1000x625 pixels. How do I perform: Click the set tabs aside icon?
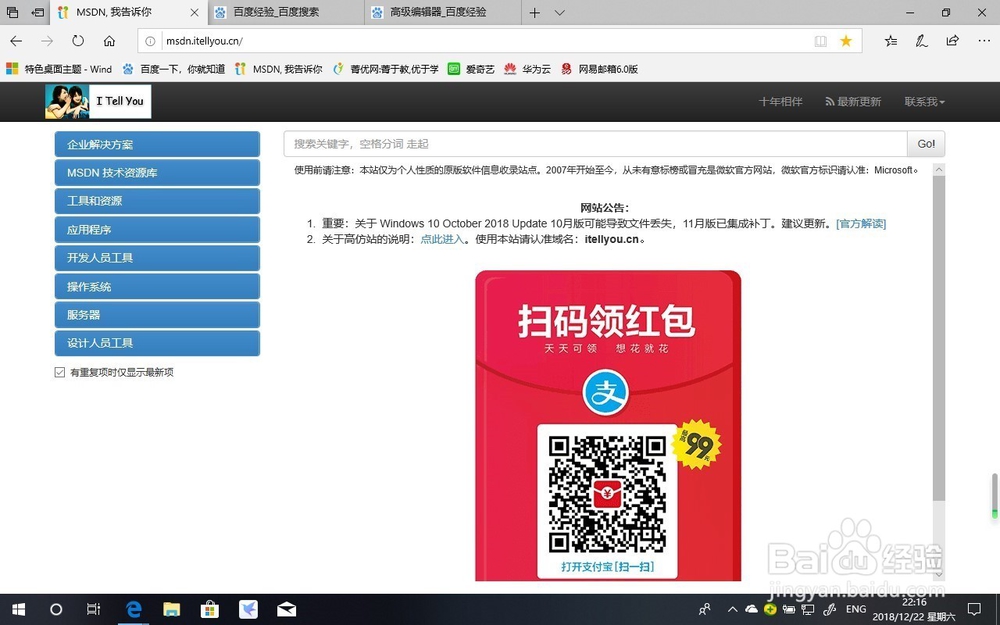pyautogui.click(x=38, y=12)
